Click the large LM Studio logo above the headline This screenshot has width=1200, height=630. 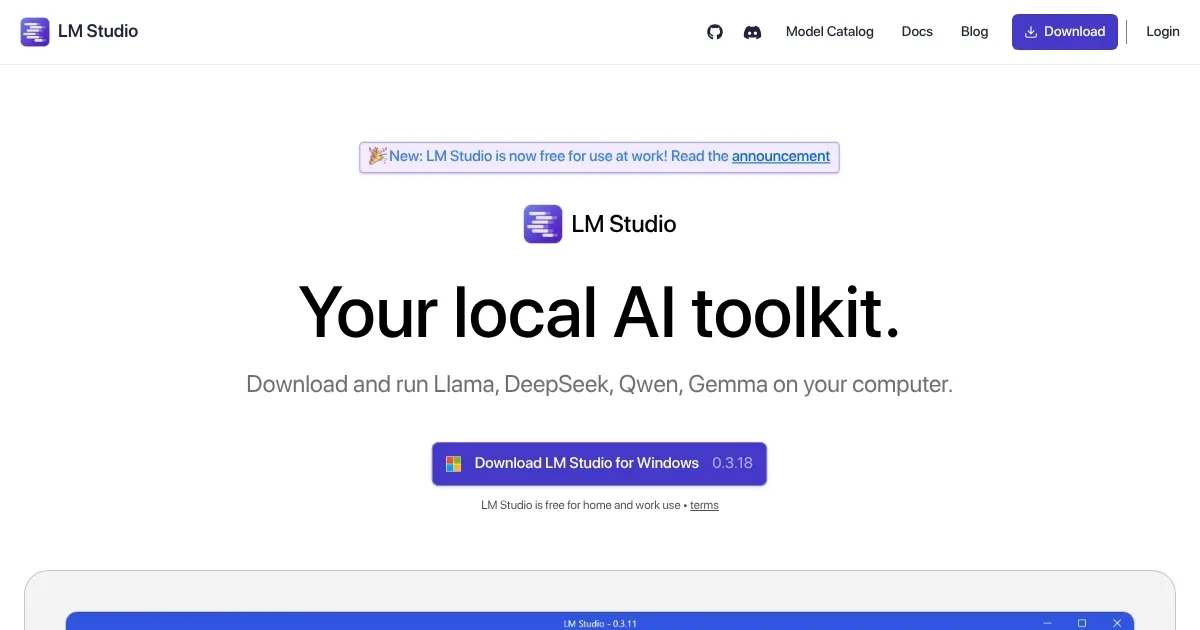click(x=543, y=223)
